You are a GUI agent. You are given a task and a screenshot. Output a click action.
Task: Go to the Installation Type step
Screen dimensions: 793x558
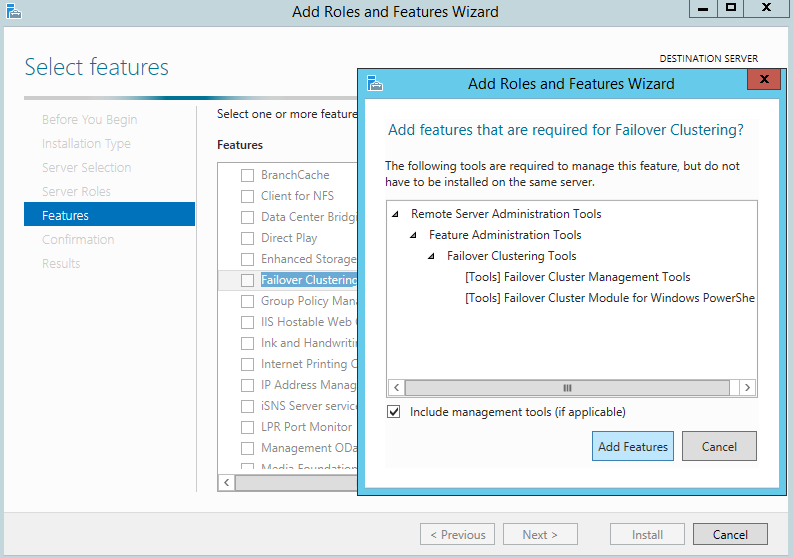(86, 144)
